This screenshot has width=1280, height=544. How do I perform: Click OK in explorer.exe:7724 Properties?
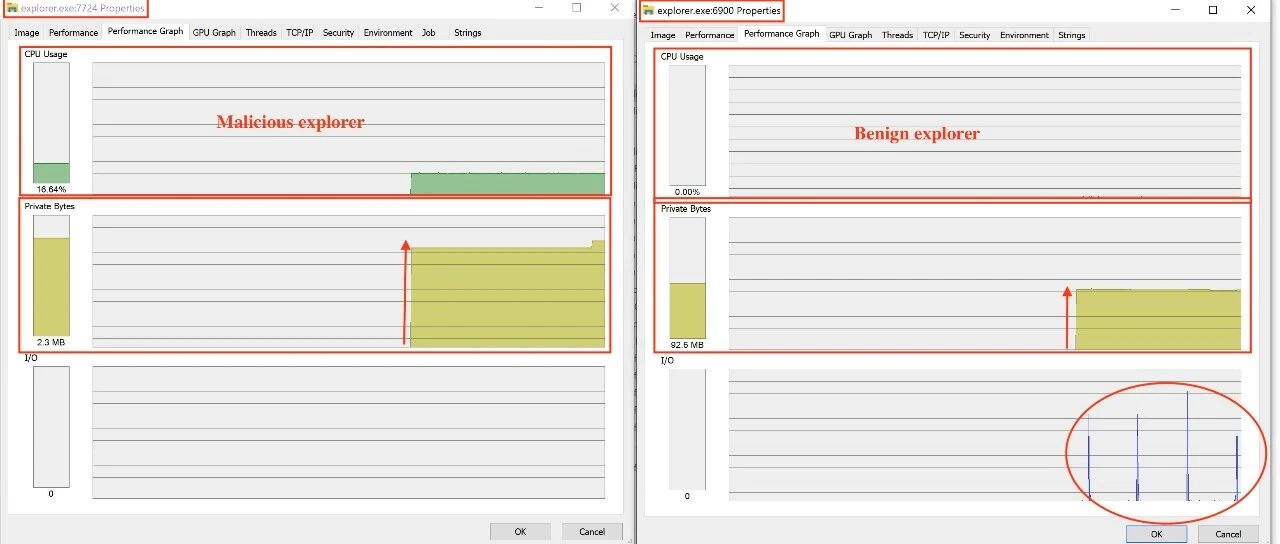[520, 531]
